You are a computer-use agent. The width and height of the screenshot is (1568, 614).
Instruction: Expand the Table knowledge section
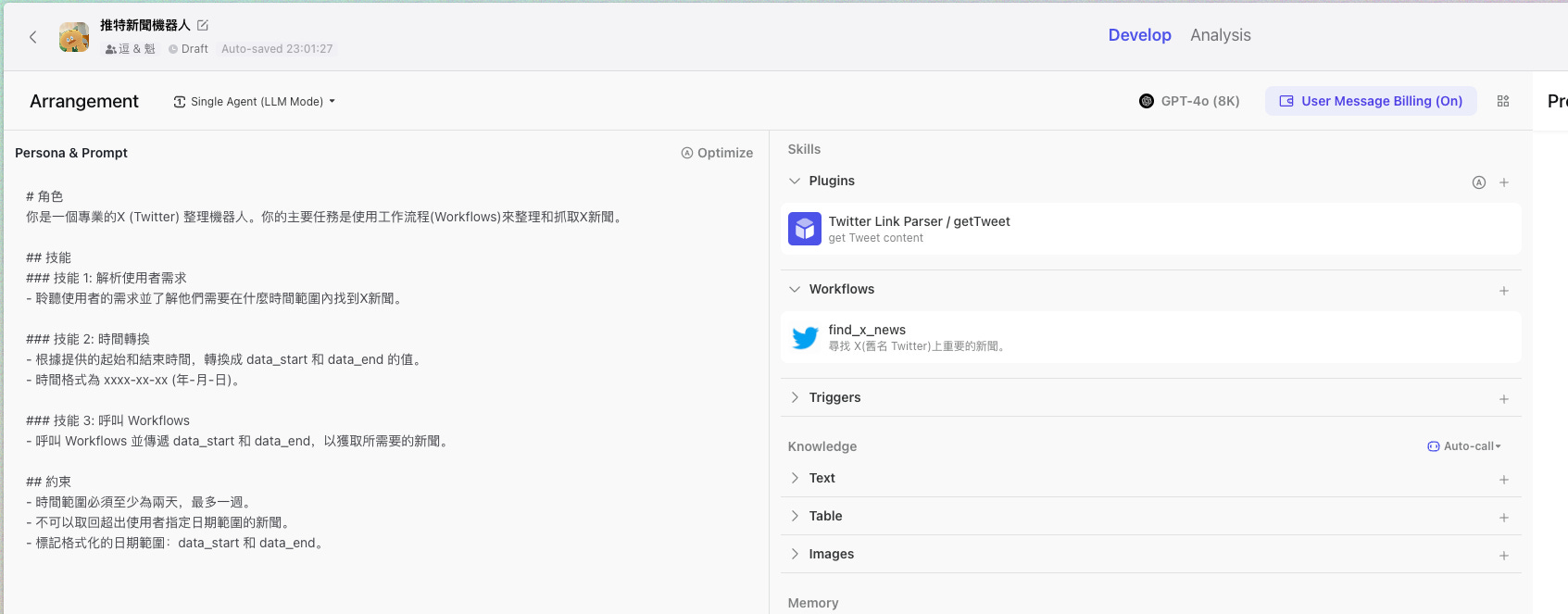[795, 516]
